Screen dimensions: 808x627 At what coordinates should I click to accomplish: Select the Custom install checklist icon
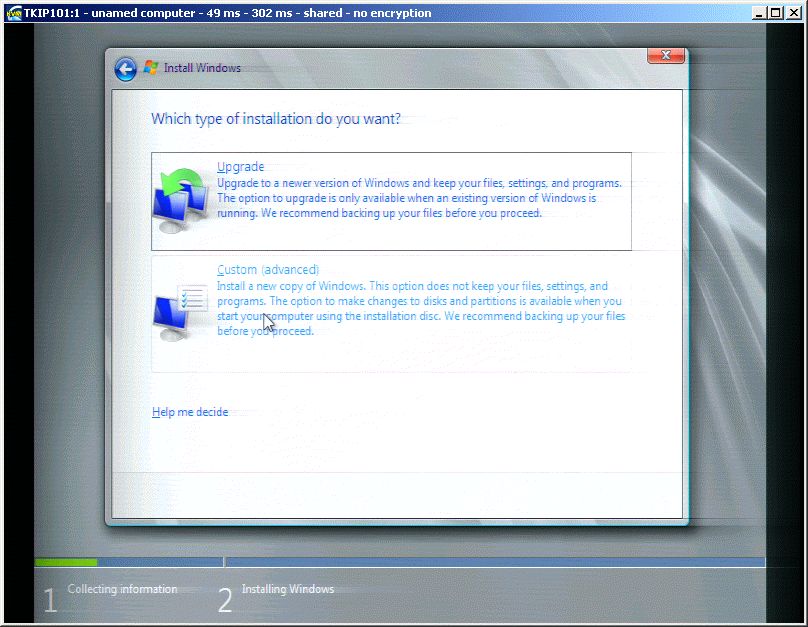(181, 312)
